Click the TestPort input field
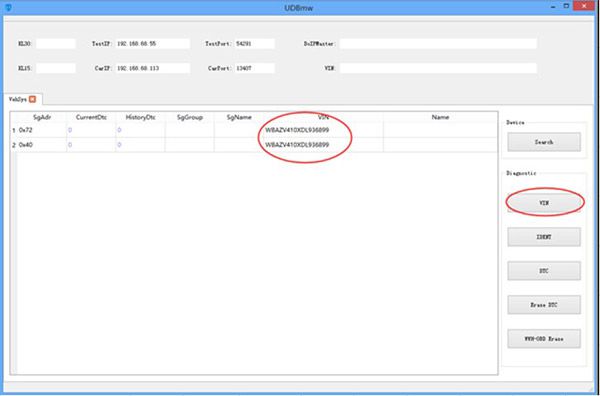This screenshot has height=396, width=600. (x=254, y=44)
